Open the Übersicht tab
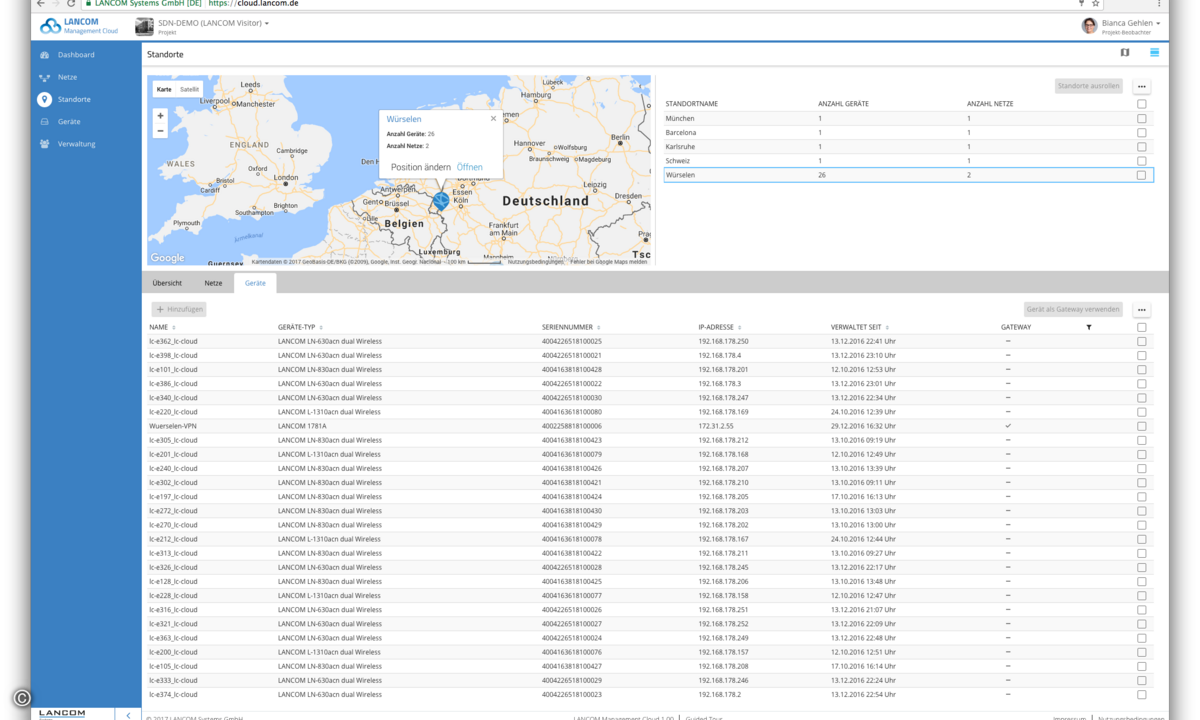 167,283
